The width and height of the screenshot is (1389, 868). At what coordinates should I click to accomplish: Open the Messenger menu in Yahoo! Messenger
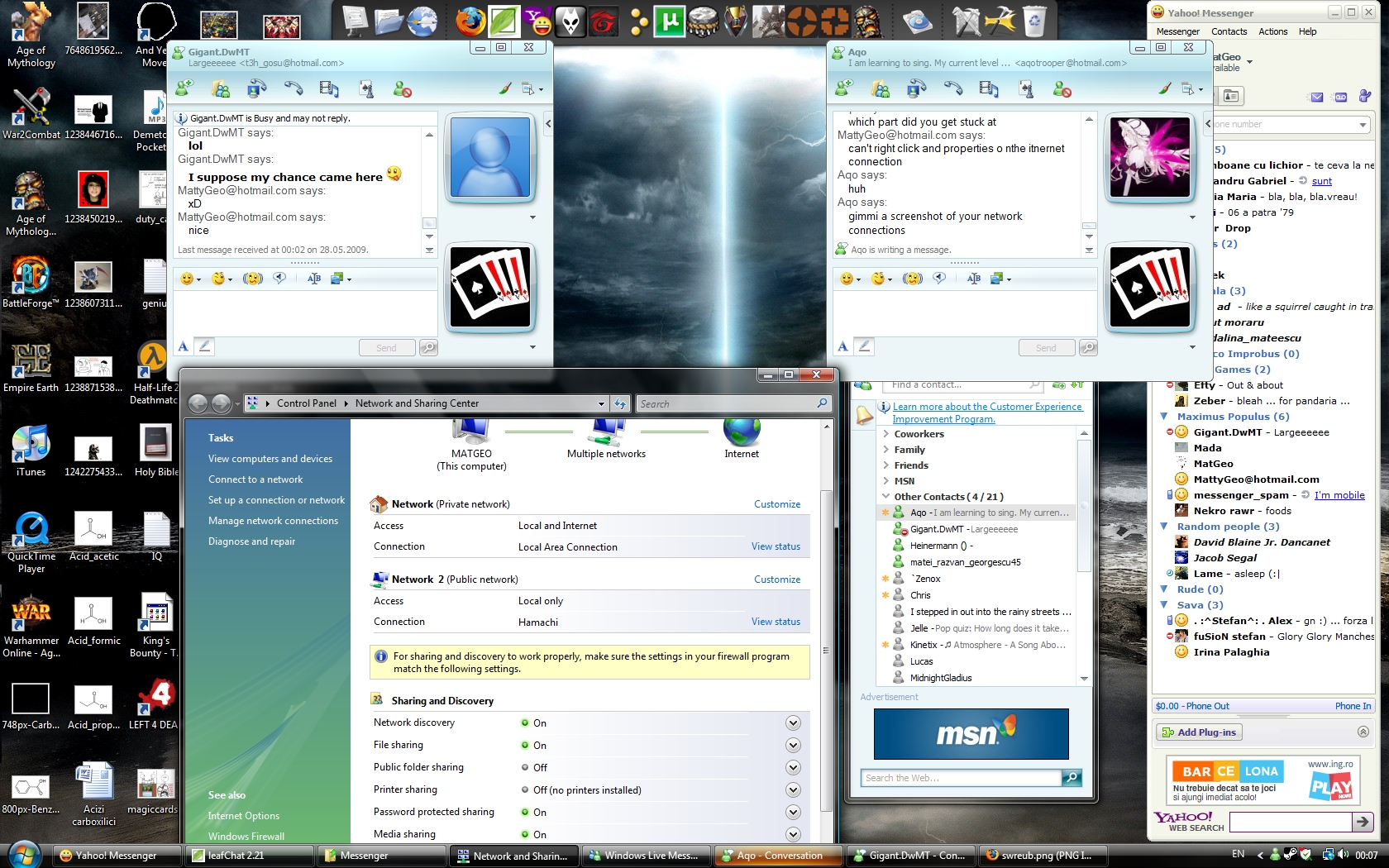(x=1177, y=31)
